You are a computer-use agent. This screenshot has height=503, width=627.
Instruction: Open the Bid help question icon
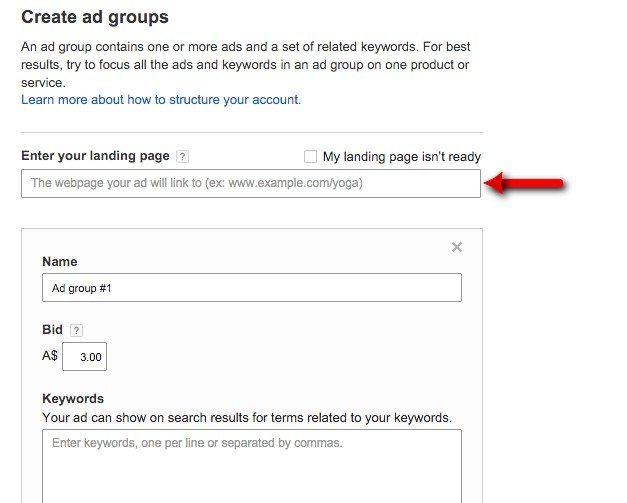tap(76, 330)
